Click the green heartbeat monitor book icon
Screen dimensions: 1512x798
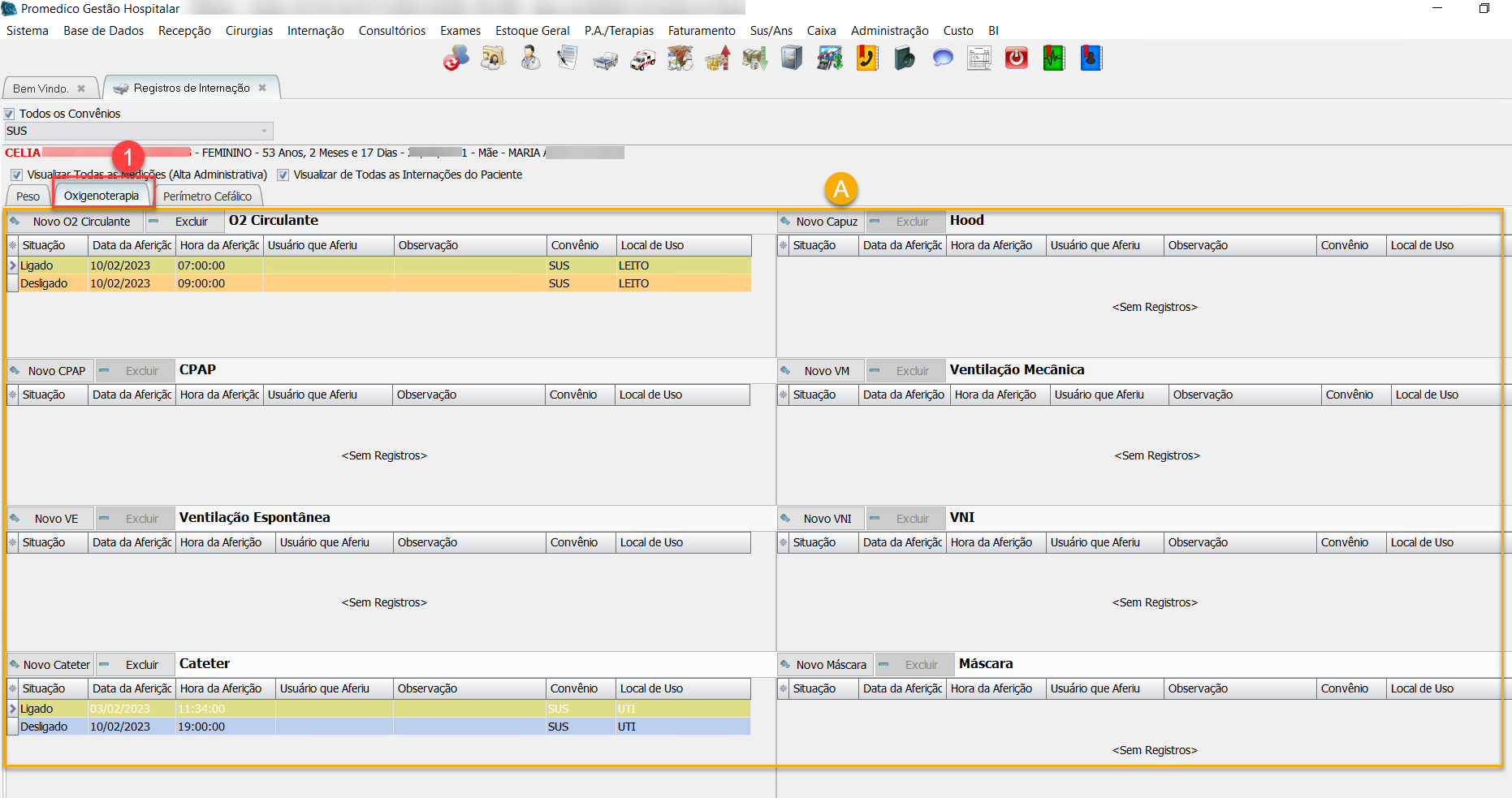tap(1053, 58)
